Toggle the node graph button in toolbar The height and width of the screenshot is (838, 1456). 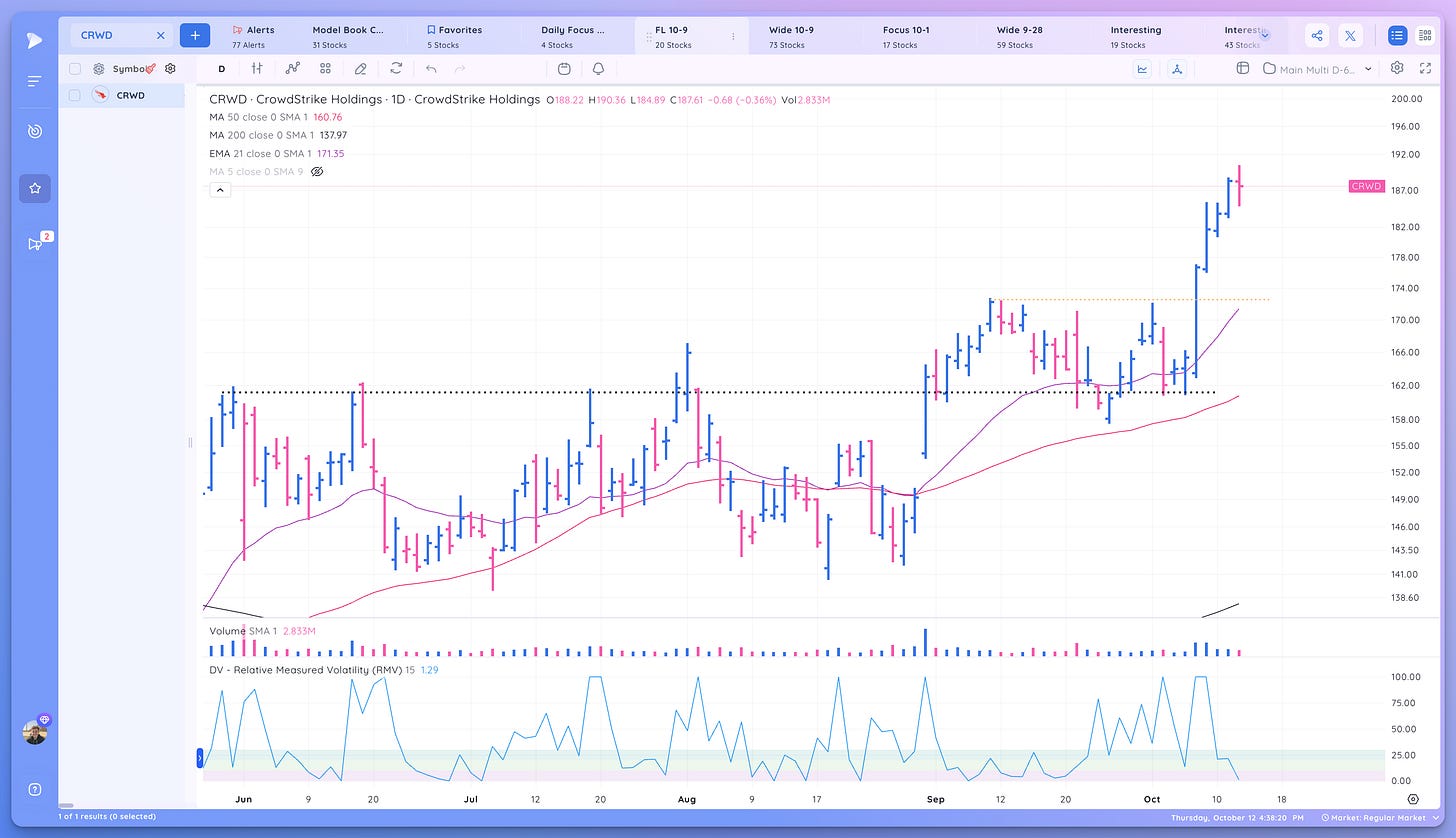tap(1177, 69)
